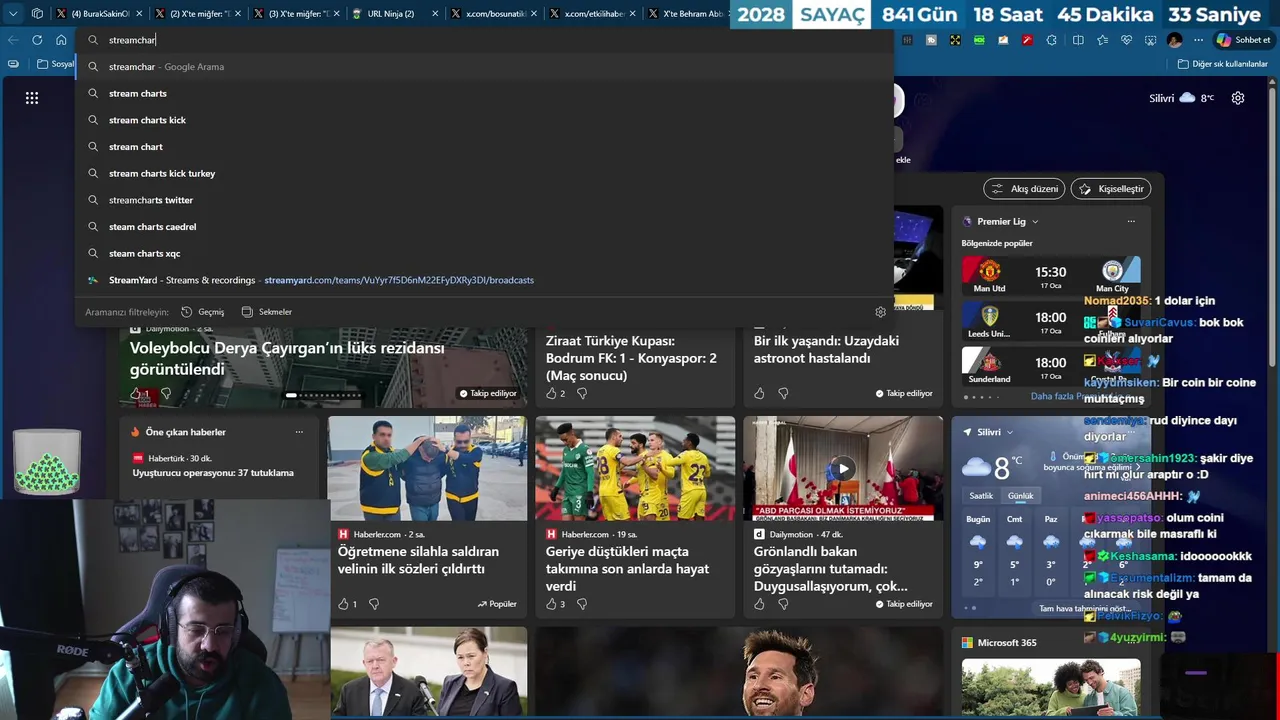Switch to the x.com/bosunatikl tab
The height and width of the screenshot is (720, 1280).
click(494, 14)
